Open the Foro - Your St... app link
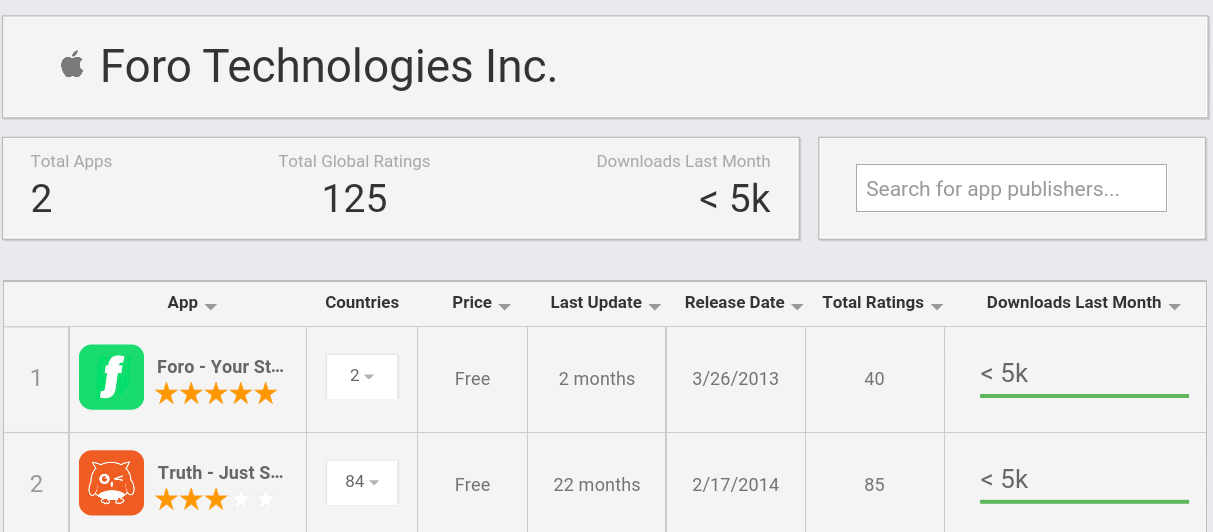1213x532 pixels. tap(220, 367)
